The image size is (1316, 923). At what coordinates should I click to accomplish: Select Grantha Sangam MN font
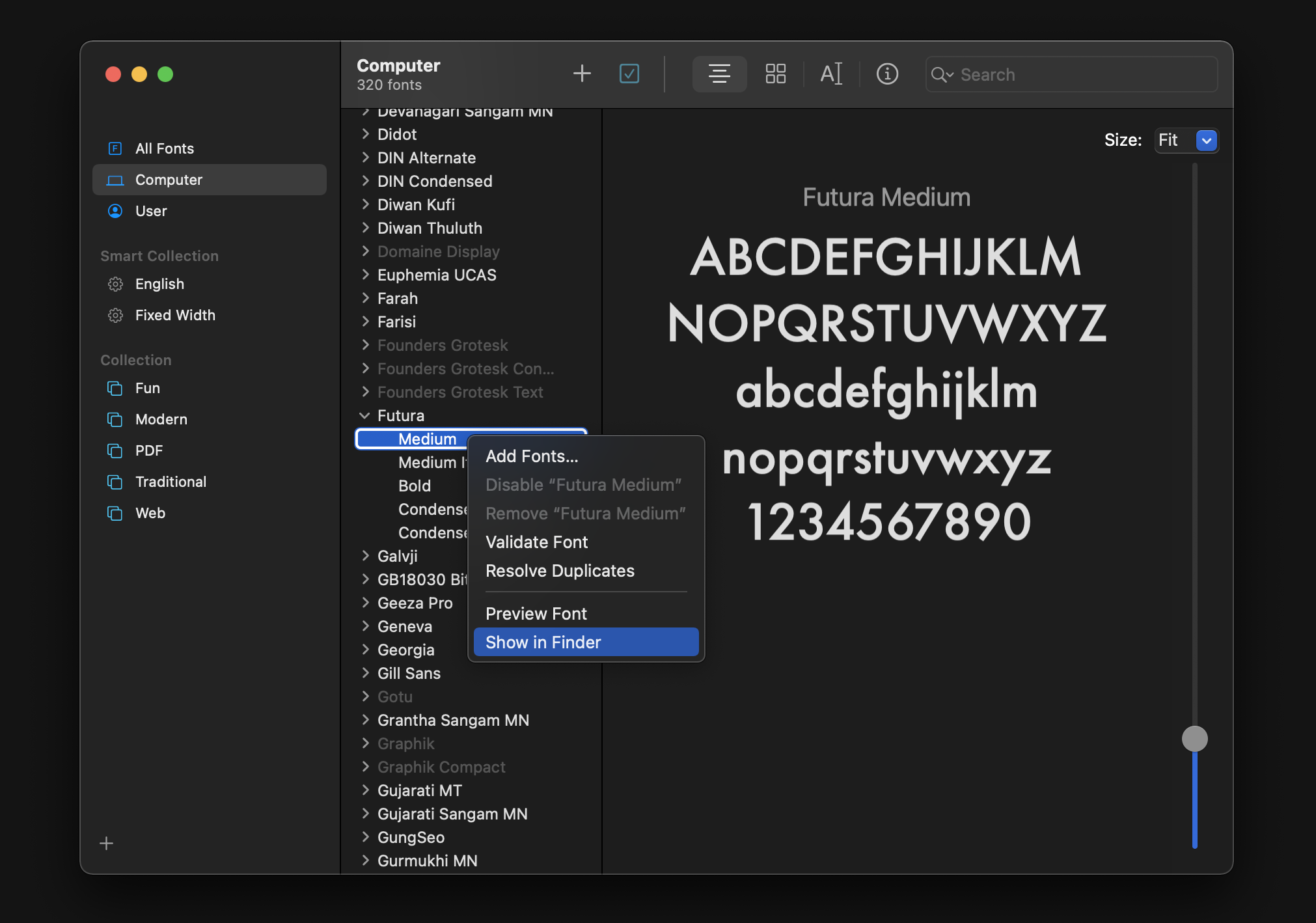[453, 720]
